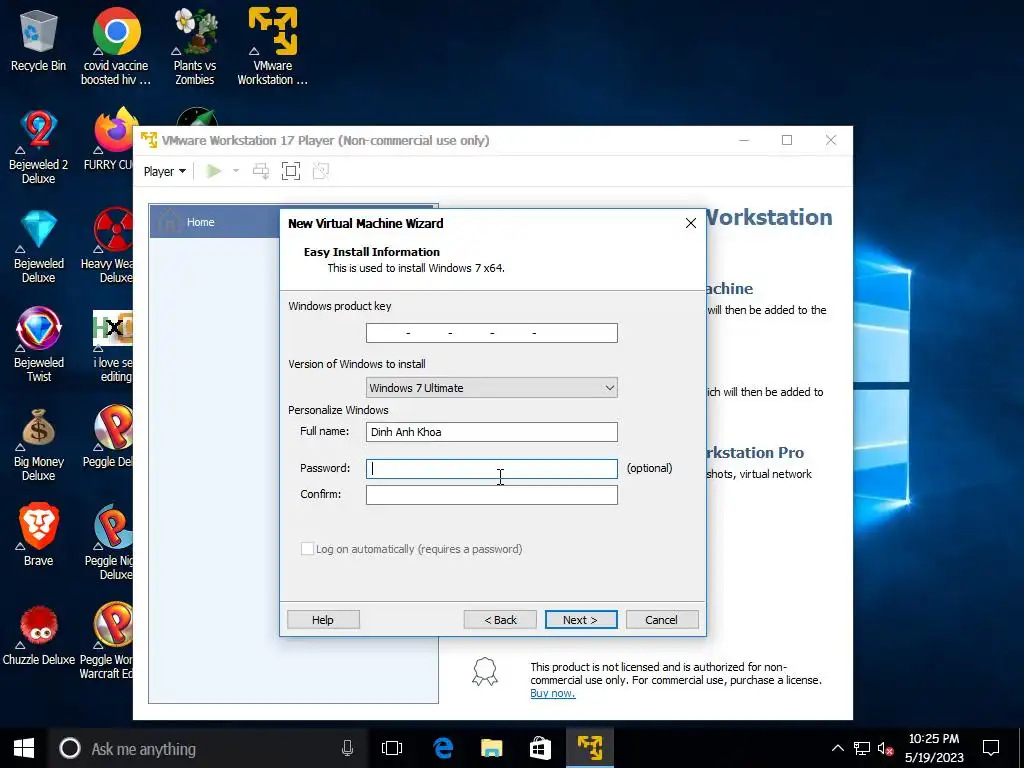Cancel the New Virtual Machine Wizard
Screen dimensions: 1024x768
coord(662,620)
